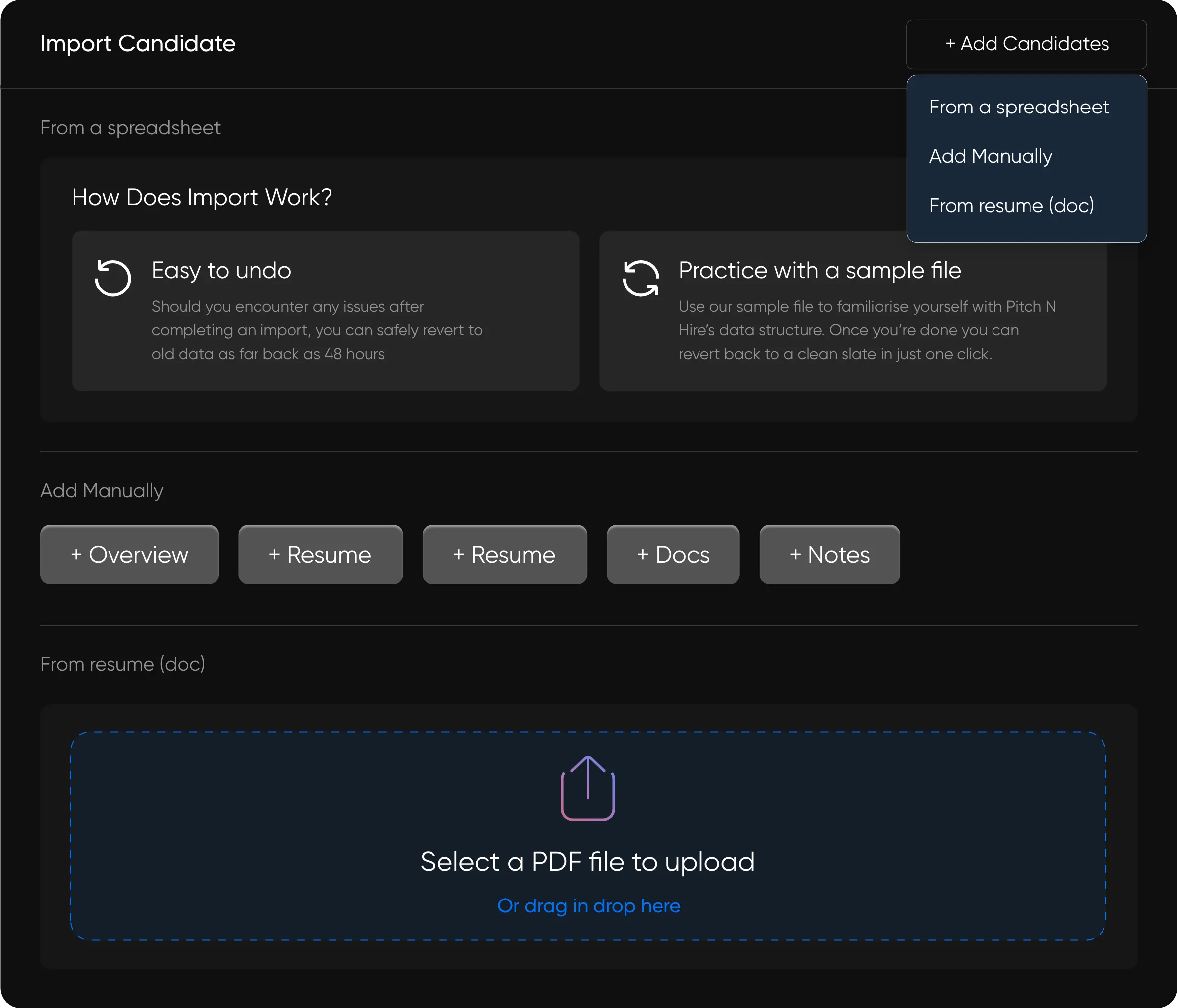The height and width of the screenshot is (1008, 1177).
Task: Click the plus icon on the Overview button
Action: (77, 555)
